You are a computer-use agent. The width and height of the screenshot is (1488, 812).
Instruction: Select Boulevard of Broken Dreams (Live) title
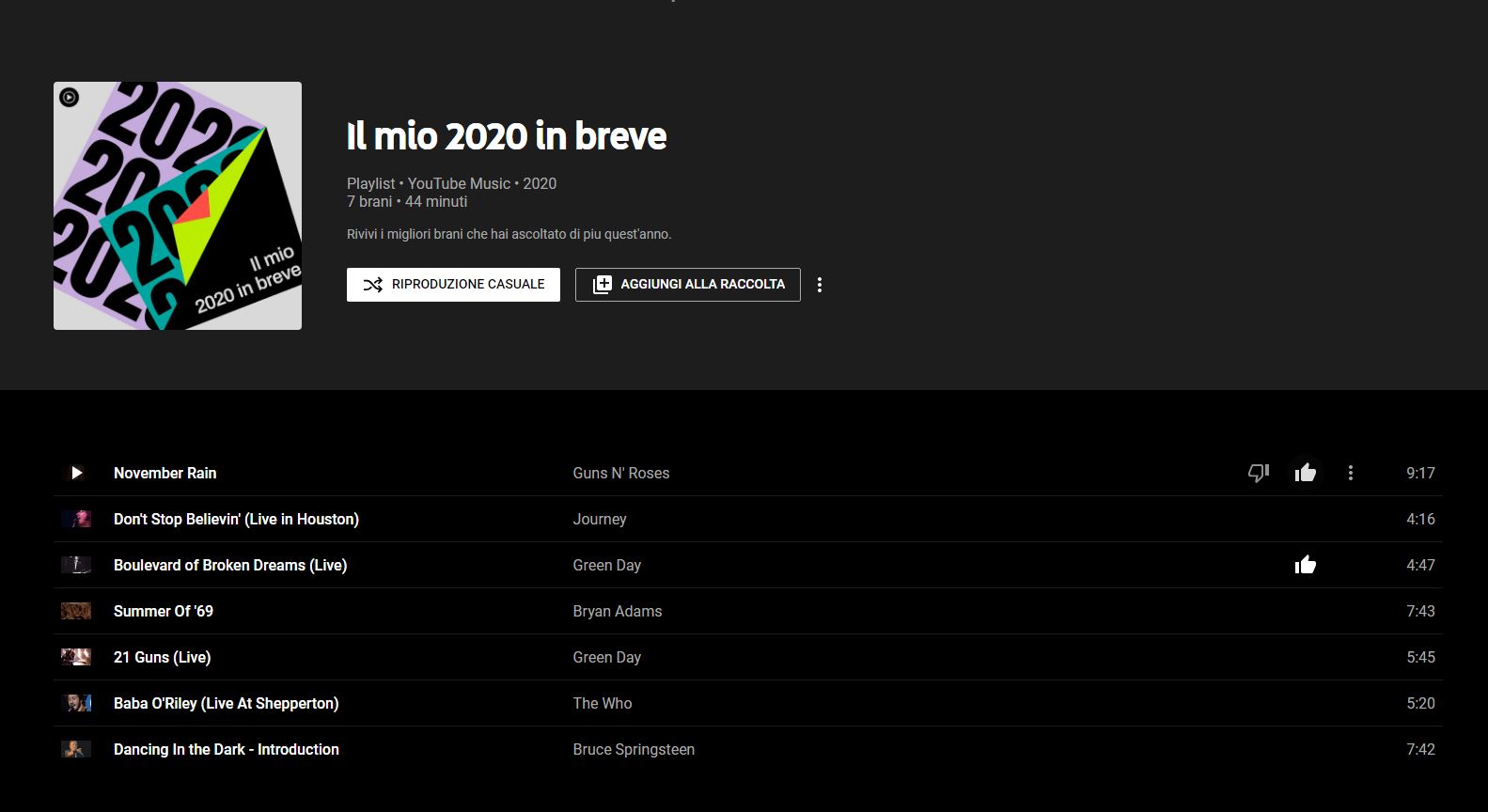pos(230,565)
